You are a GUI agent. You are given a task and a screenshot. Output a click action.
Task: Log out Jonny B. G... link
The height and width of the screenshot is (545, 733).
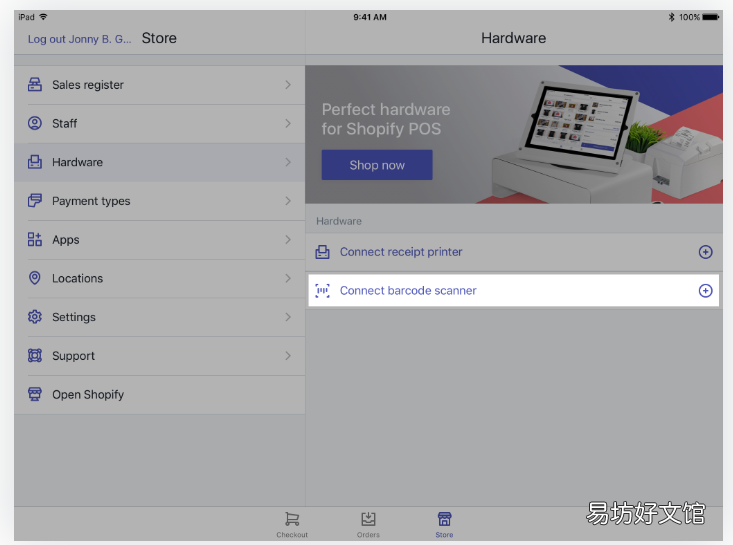pyautogui.click(x=79, y=39)
